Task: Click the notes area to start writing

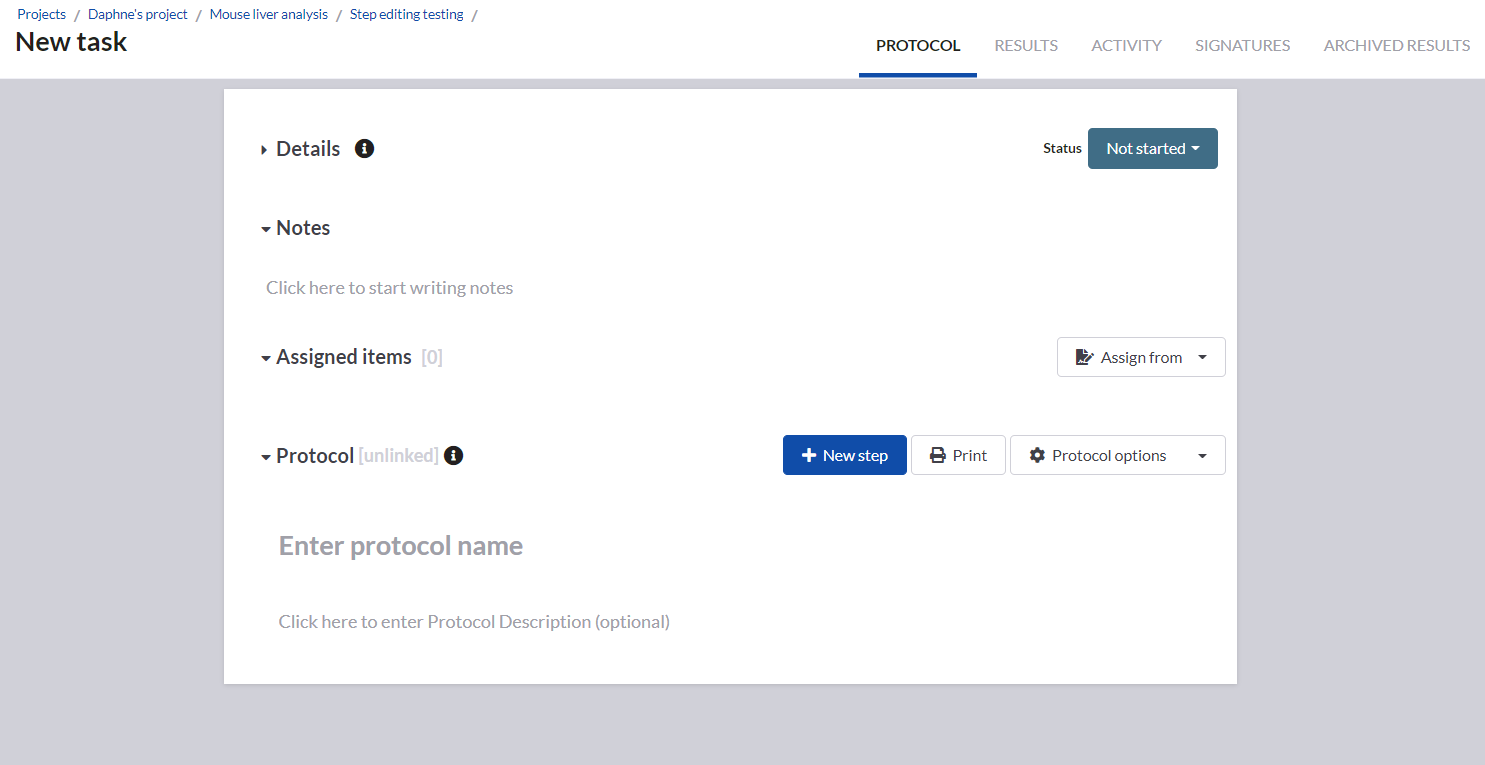Action: (x=389, y=288)
